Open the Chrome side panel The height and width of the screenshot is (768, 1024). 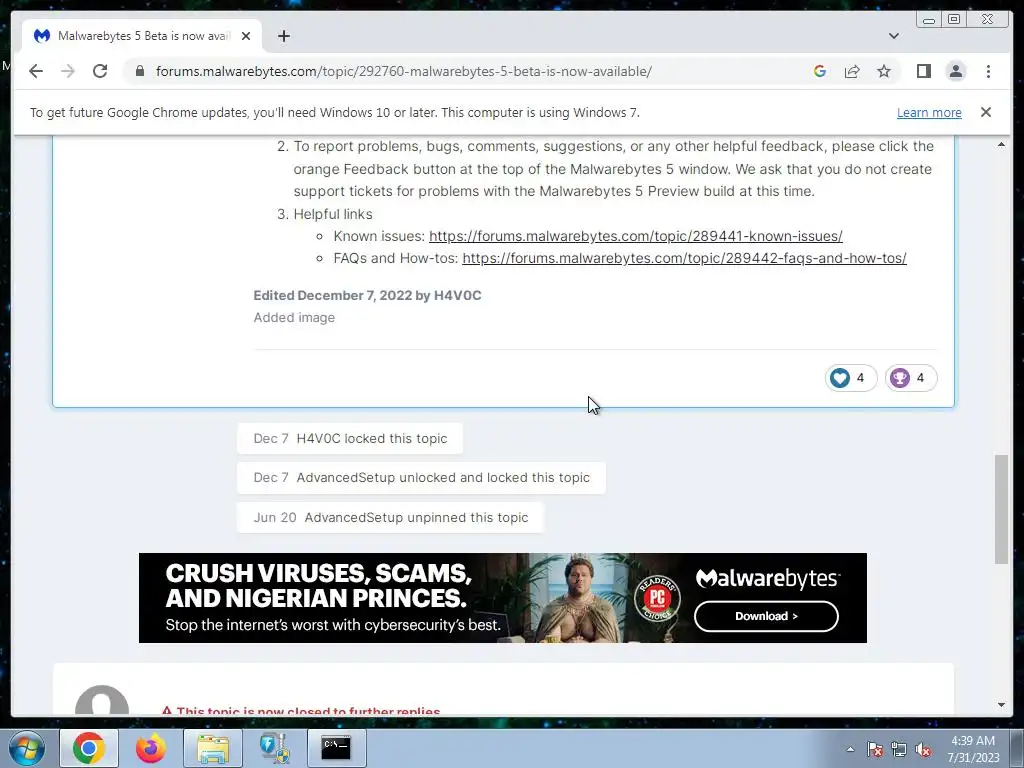click(924, 71)
